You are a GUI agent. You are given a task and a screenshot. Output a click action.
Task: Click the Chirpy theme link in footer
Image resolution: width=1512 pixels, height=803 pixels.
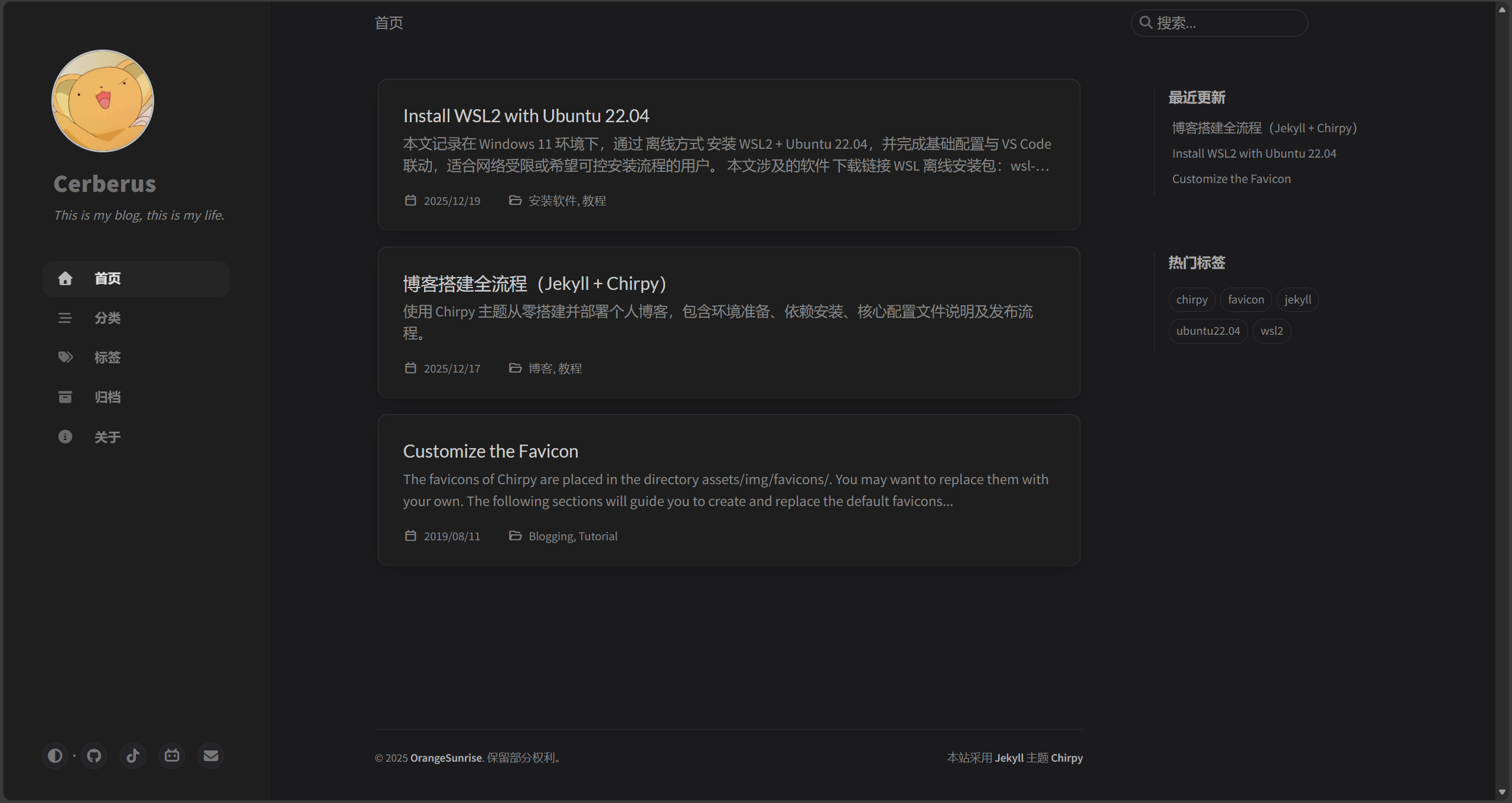click(1067, 758)
